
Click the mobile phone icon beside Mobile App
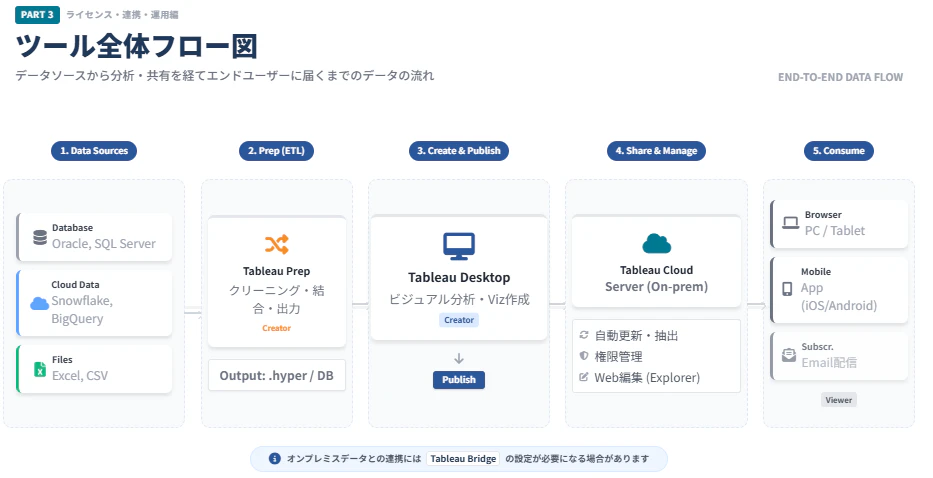pyautogui.click(x=787, y=289)
